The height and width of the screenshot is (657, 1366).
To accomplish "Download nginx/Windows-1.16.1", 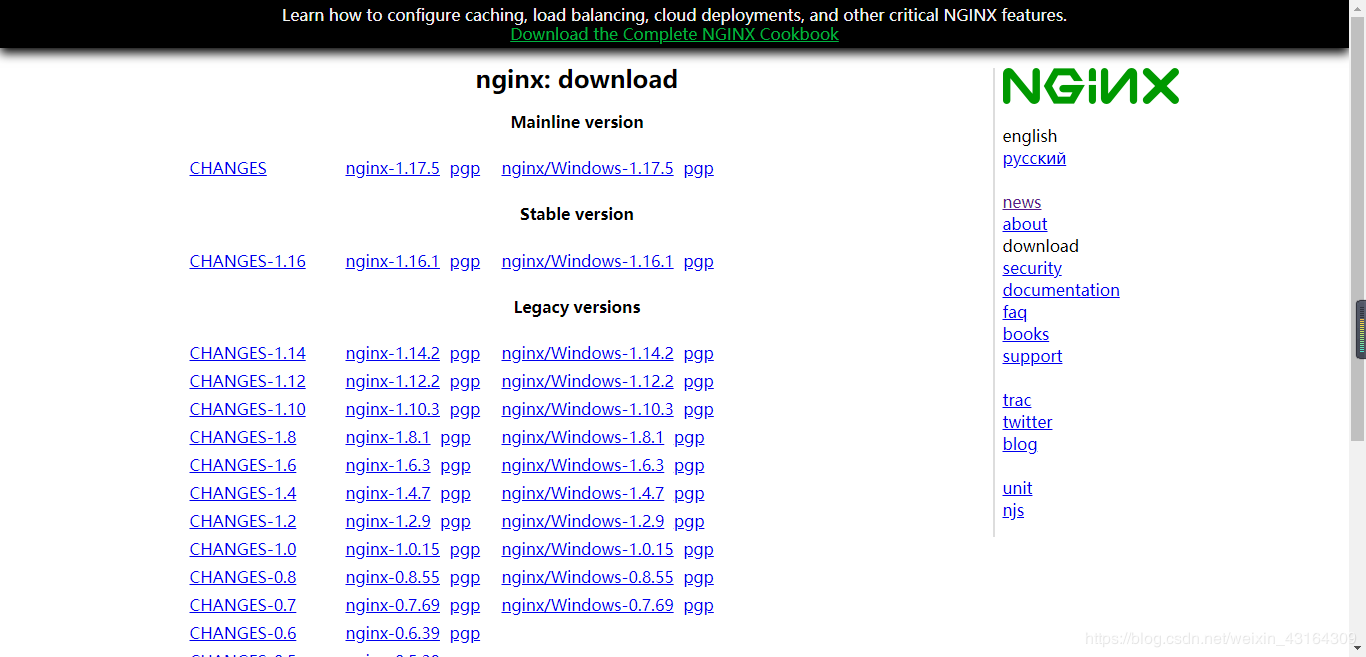I will 587,261.
